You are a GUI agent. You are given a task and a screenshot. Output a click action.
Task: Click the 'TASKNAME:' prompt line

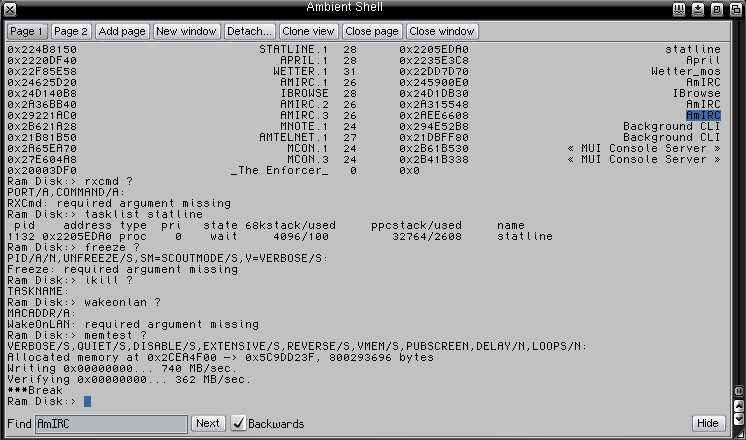pyautogui.click(x=38, y=291)
